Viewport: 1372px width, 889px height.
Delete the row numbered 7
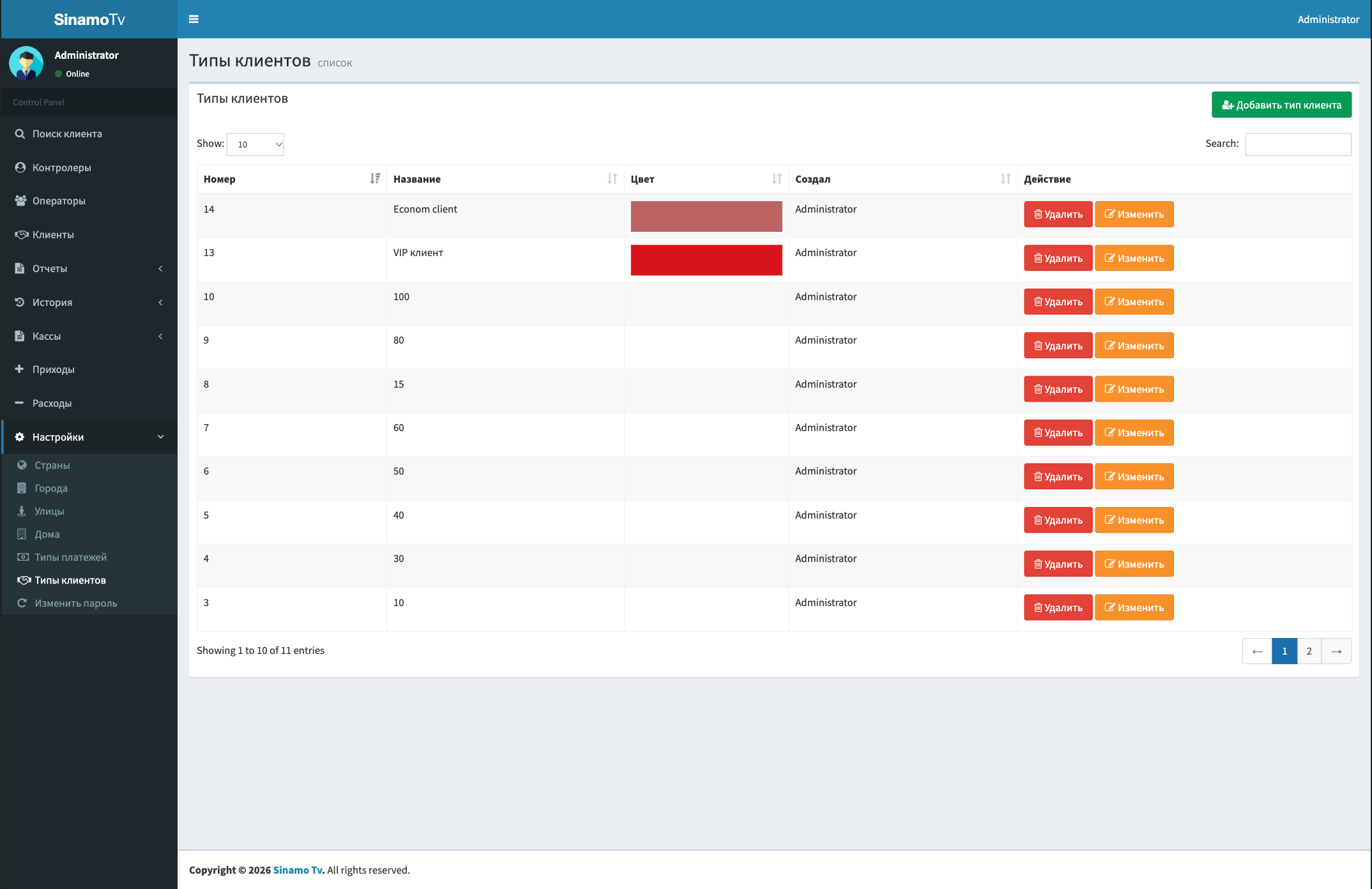(1058, 432)
